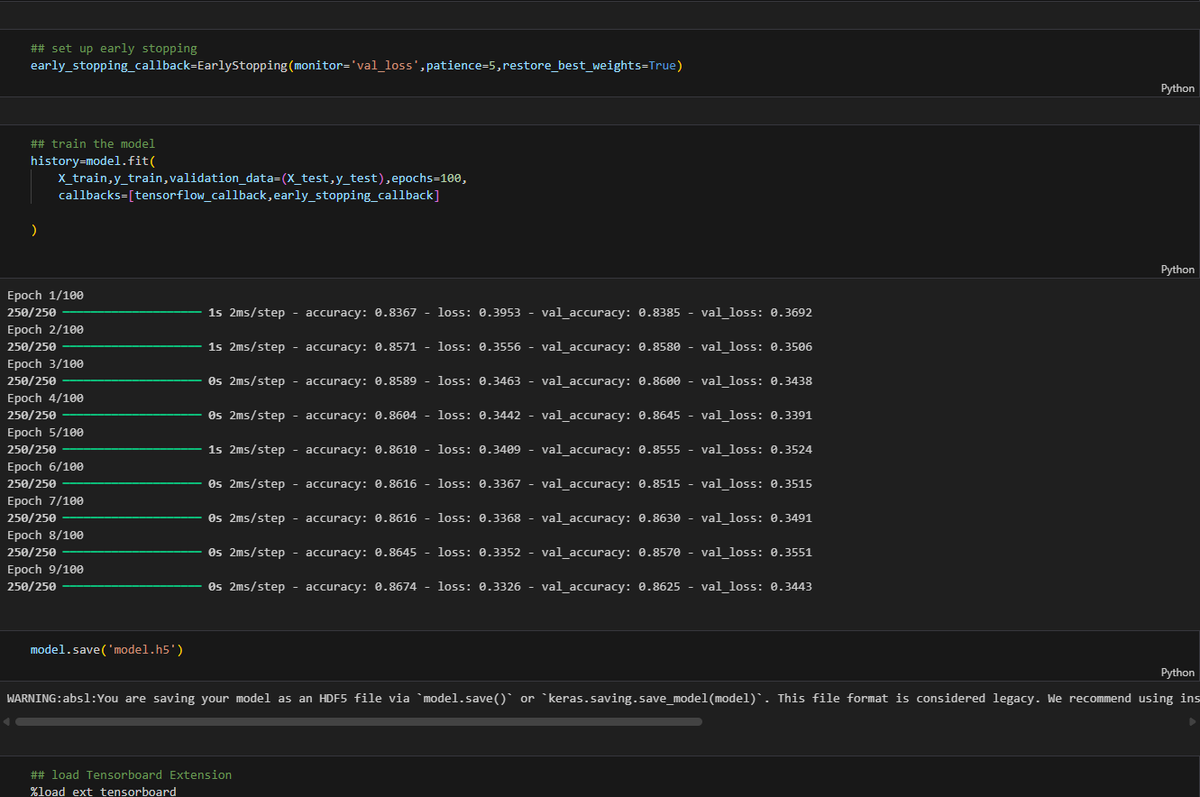Click the 'Epoch 2/100' output line
1200x797 pixels.
pyautogui.click(x=45, y=330)
